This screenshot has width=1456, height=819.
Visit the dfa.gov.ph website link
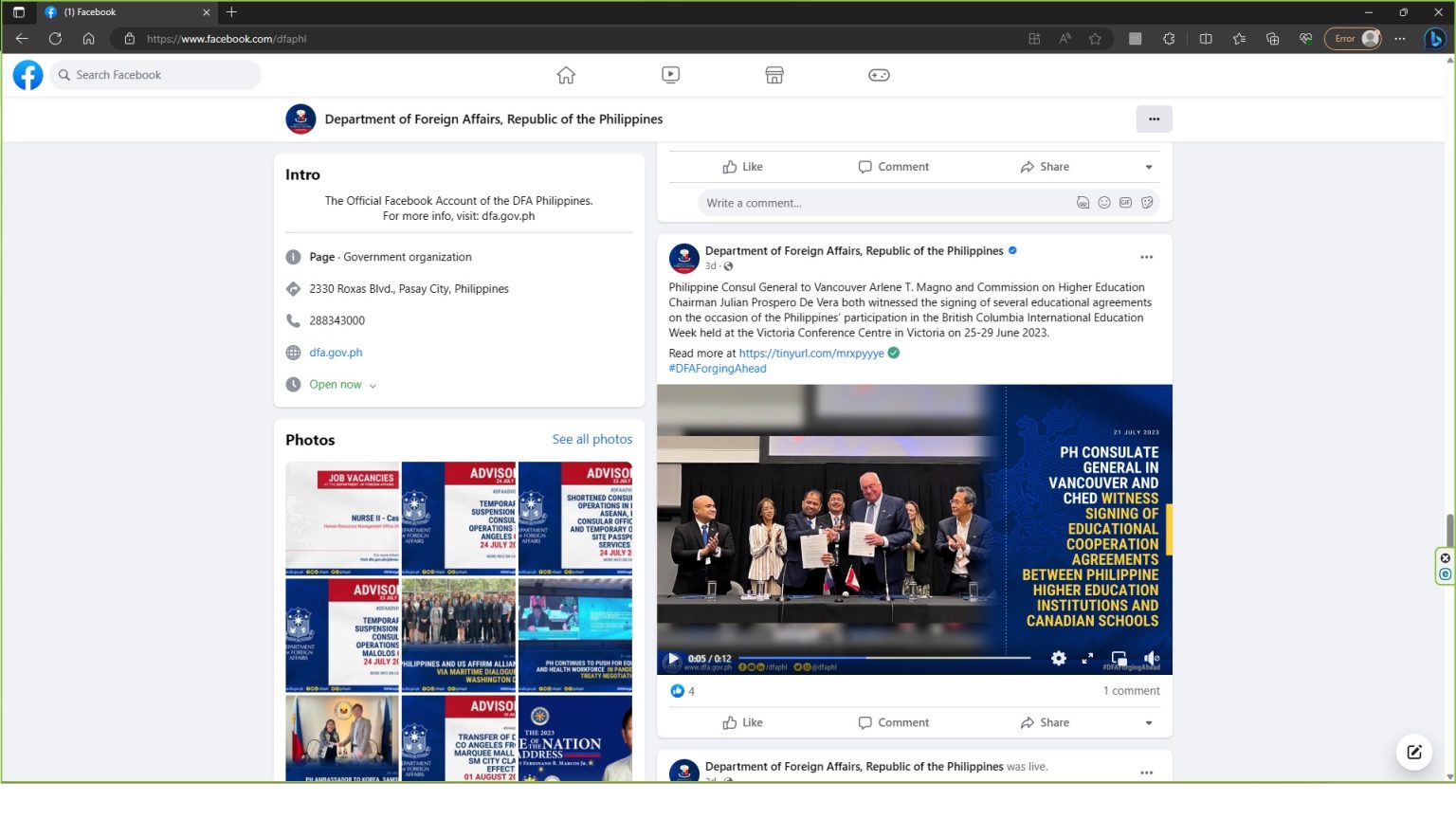[336, 353]
